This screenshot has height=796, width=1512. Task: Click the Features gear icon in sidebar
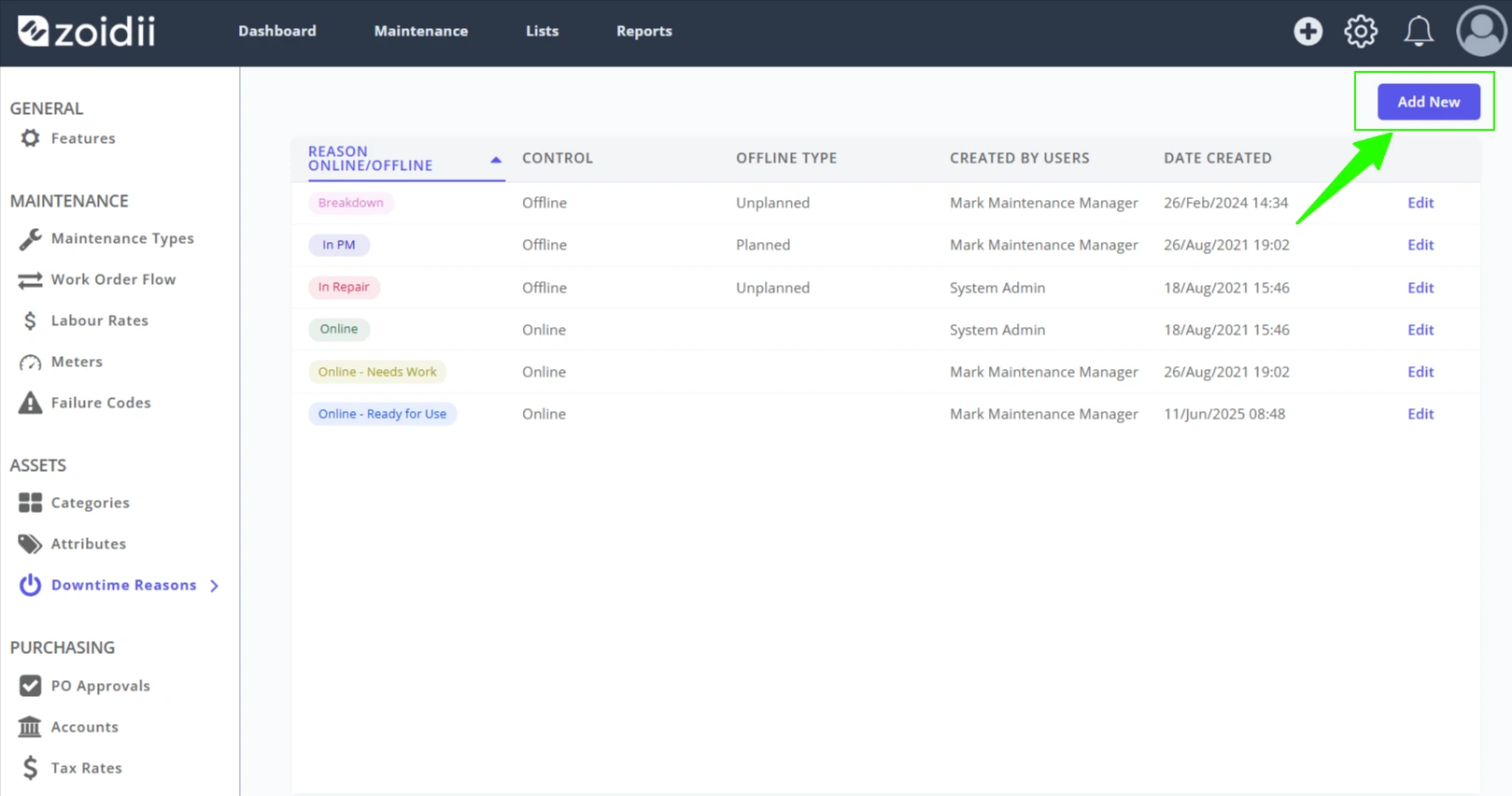click(x=30, y=138)
